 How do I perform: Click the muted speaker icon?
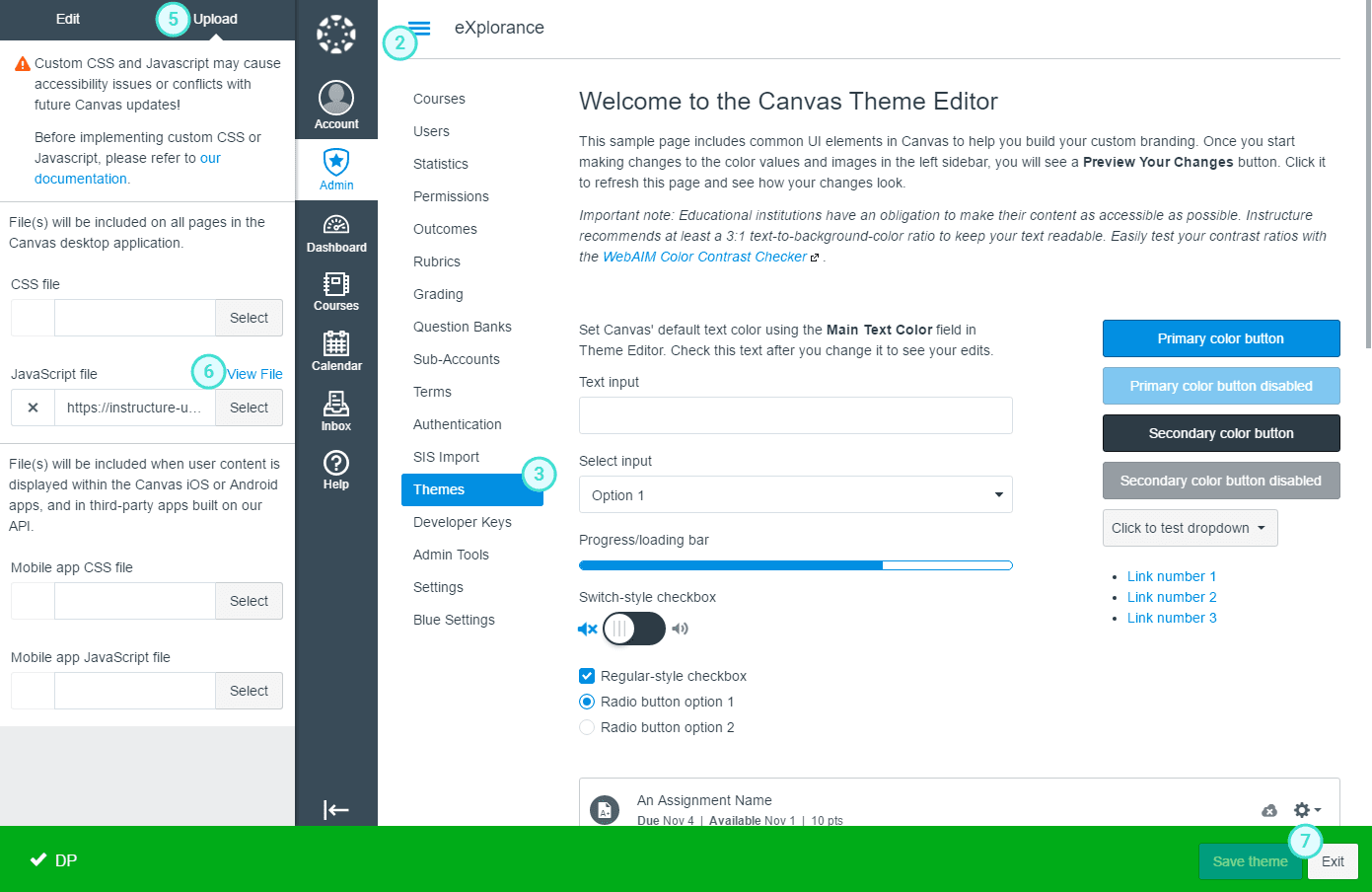point(588,629)
